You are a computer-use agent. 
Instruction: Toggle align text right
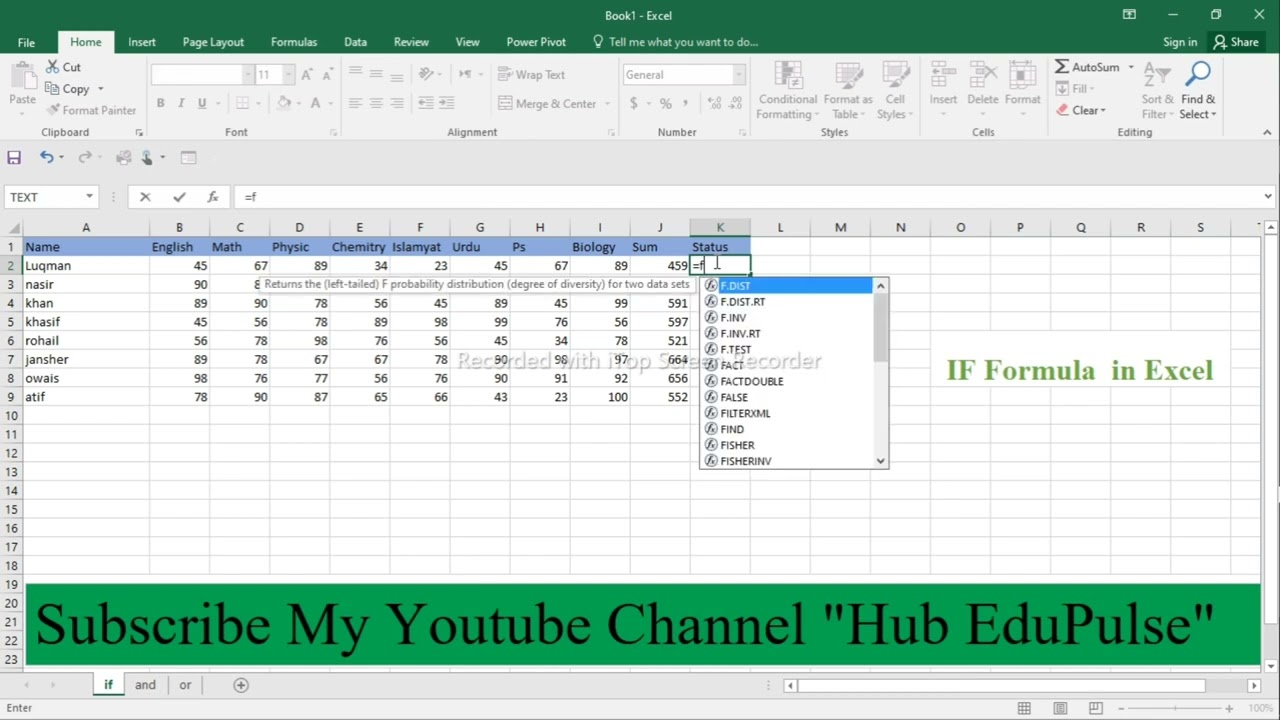397,103
